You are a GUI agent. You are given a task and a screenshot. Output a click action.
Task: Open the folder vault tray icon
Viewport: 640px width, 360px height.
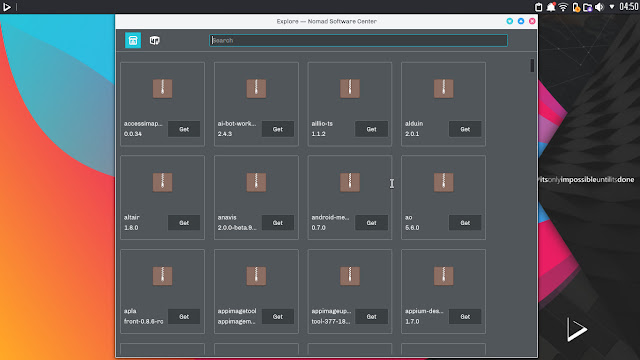tap(588, 7)
